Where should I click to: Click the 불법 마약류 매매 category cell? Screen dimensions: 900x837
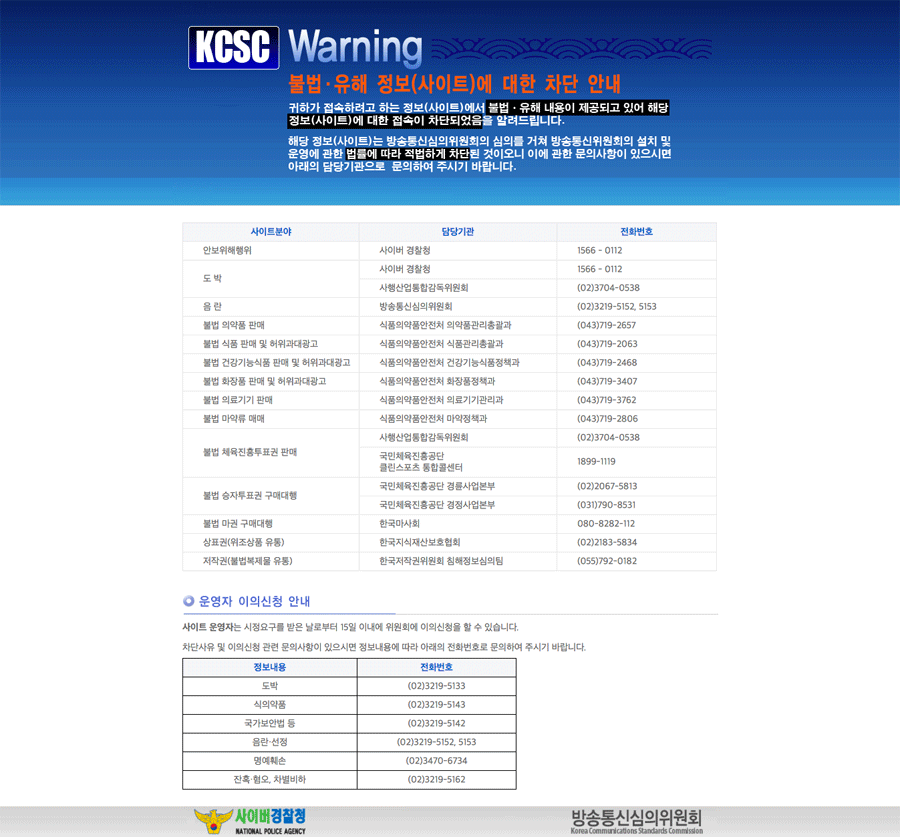[234, 419]
